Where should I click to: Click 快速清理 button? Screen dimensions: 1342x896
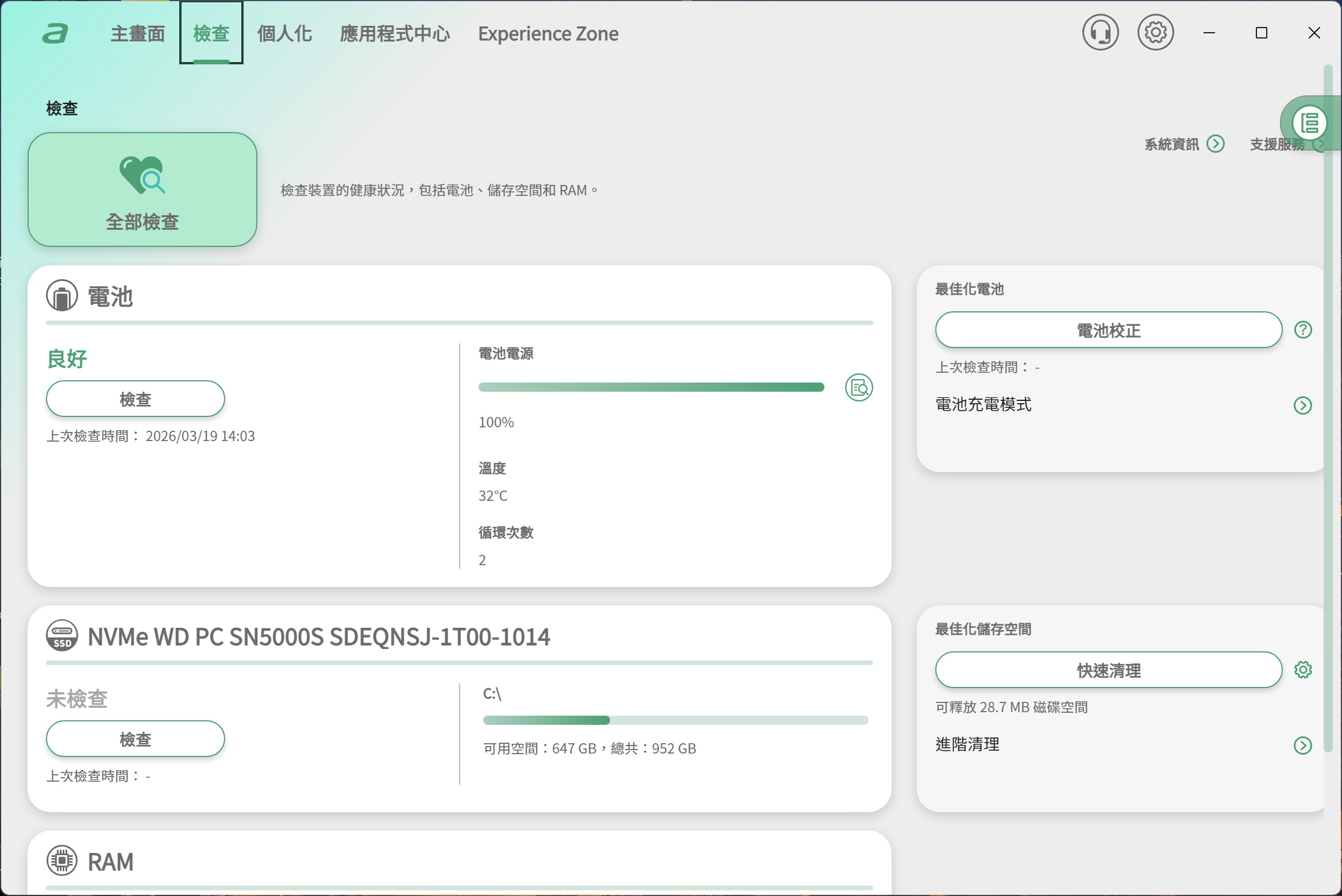coord(1108,670)
